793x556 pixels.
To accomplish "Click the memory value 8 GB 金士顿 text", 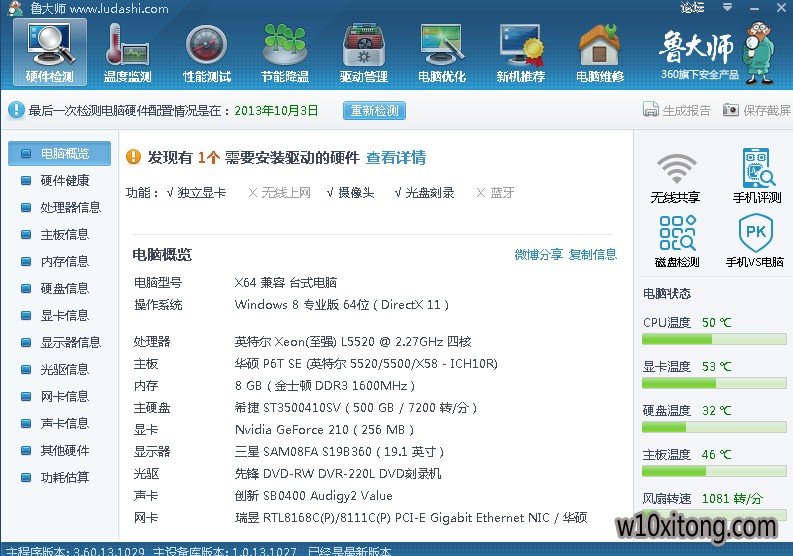I will (x=325, y=386).
